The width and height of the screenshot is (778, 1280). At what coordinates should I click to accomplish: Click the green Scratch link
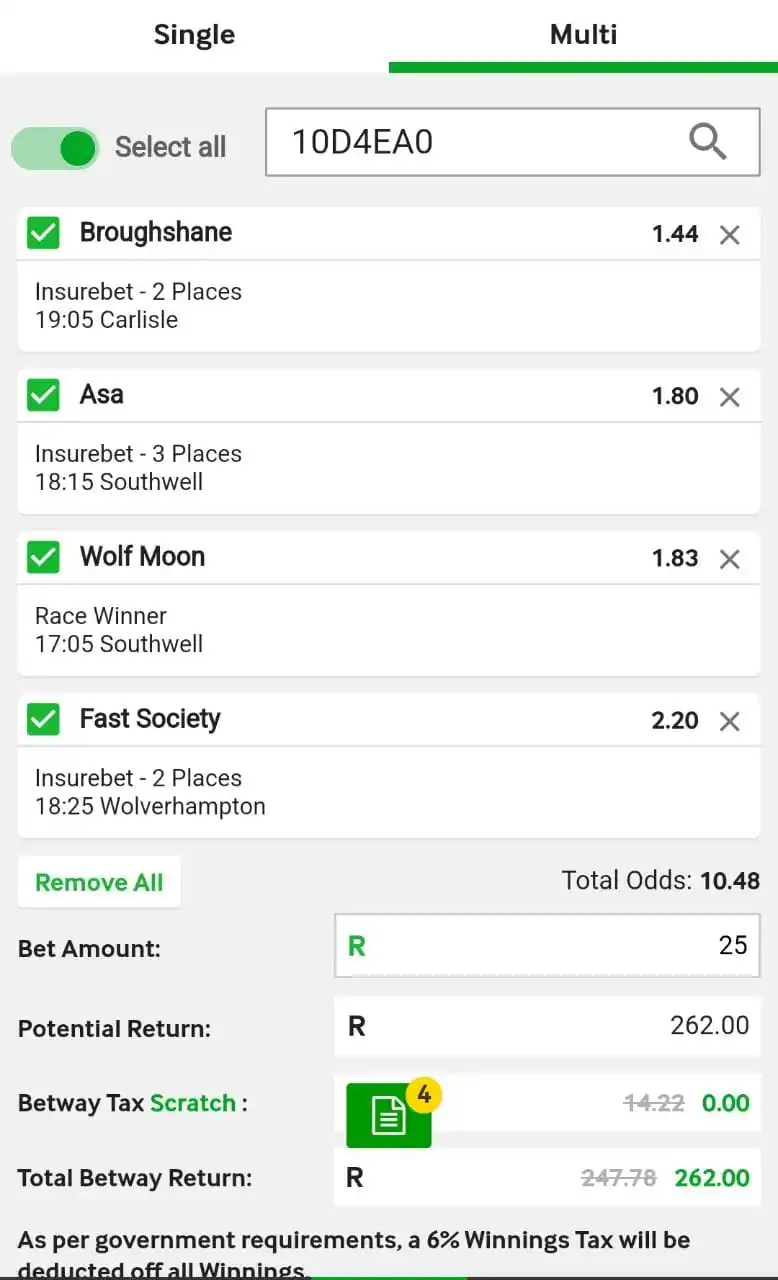pos(193,1103)
